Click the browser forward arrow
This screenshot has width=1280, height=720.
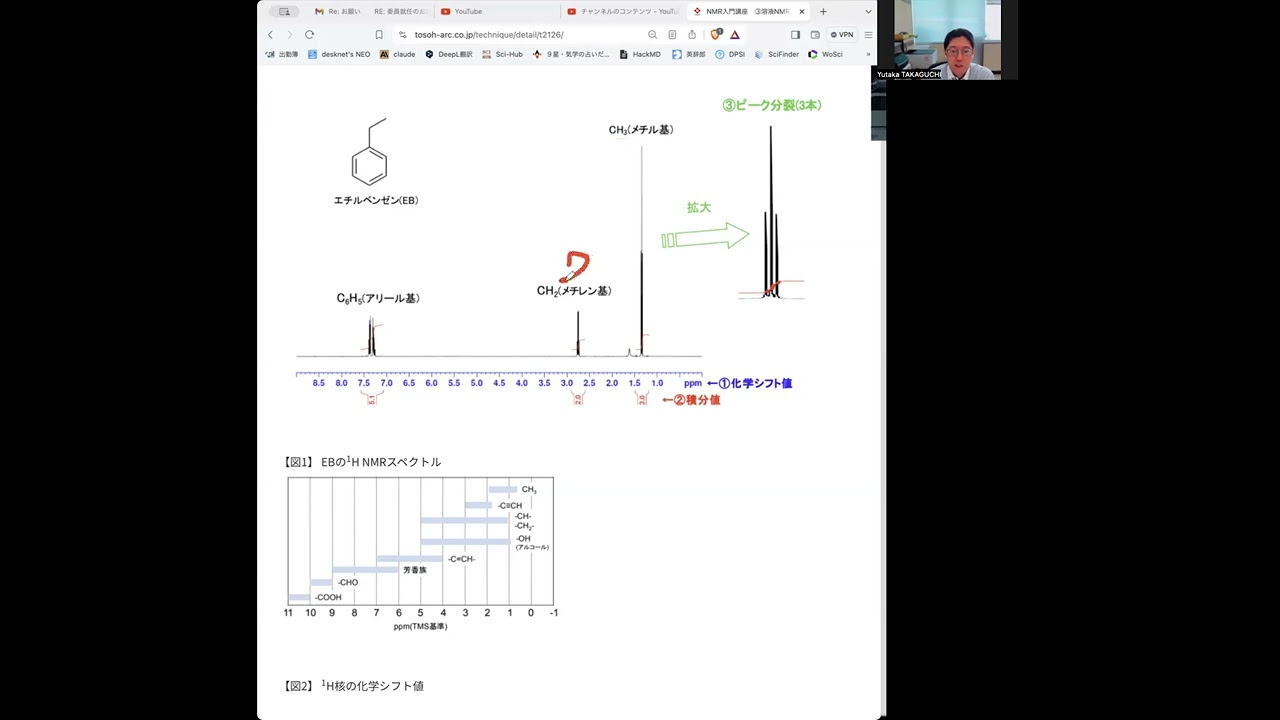(x=290, y=34)
